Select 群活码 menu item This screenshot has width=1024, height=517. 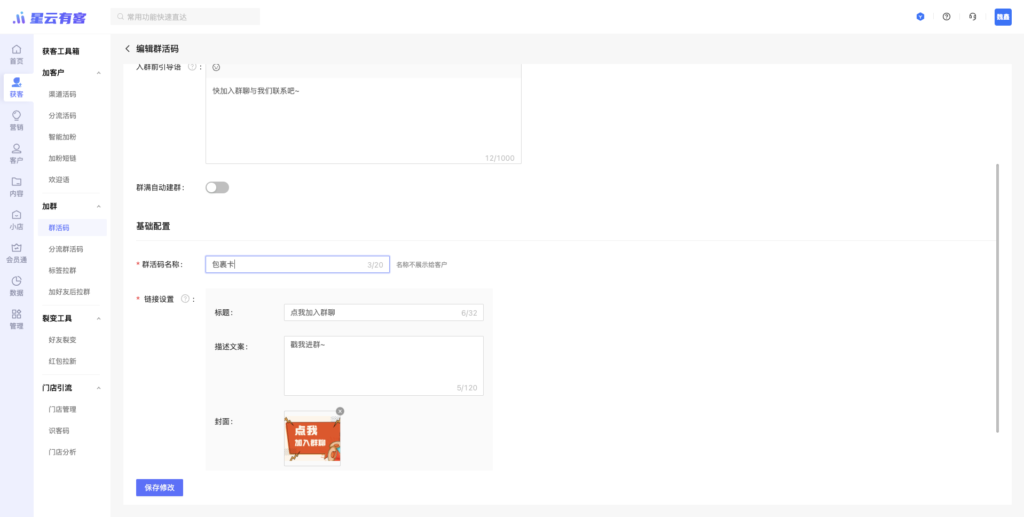pyautogui.click(x=72, y=228)
